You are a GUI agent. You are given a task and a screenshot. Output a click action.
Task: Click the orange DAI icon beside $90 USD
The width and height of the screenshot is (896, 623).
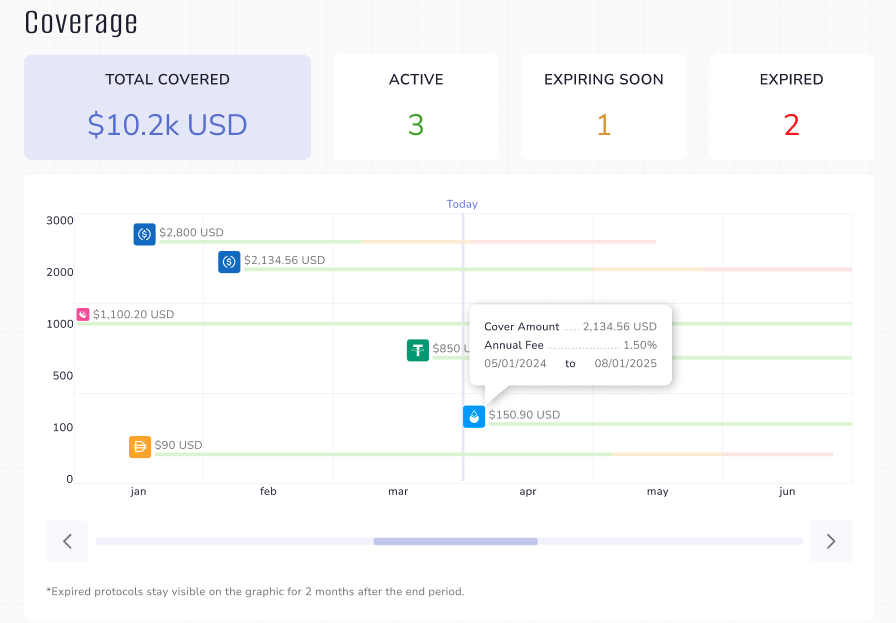[x=140, y=447]
